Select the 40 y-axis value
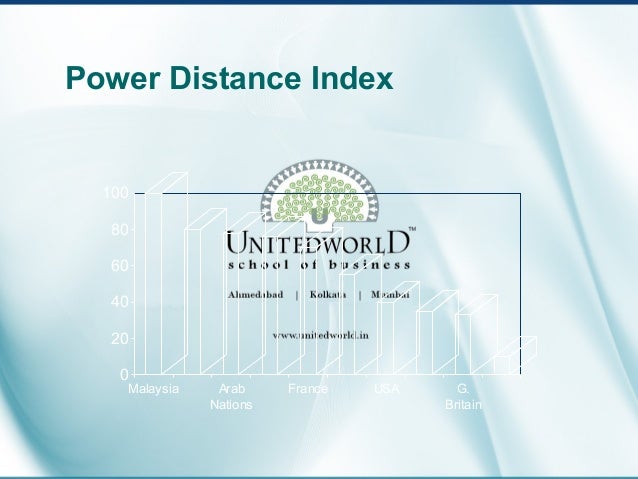The width and height of the screenshot is (638, 479). [x=120, y=302]
